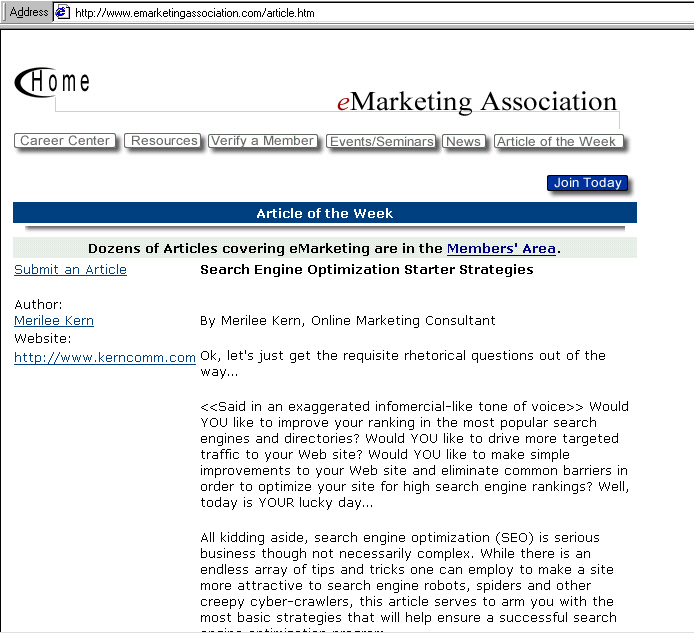
Task: Click the article title 'Search Engine Optimization Starter Strategies'
Action: click(x=366, y=270)
